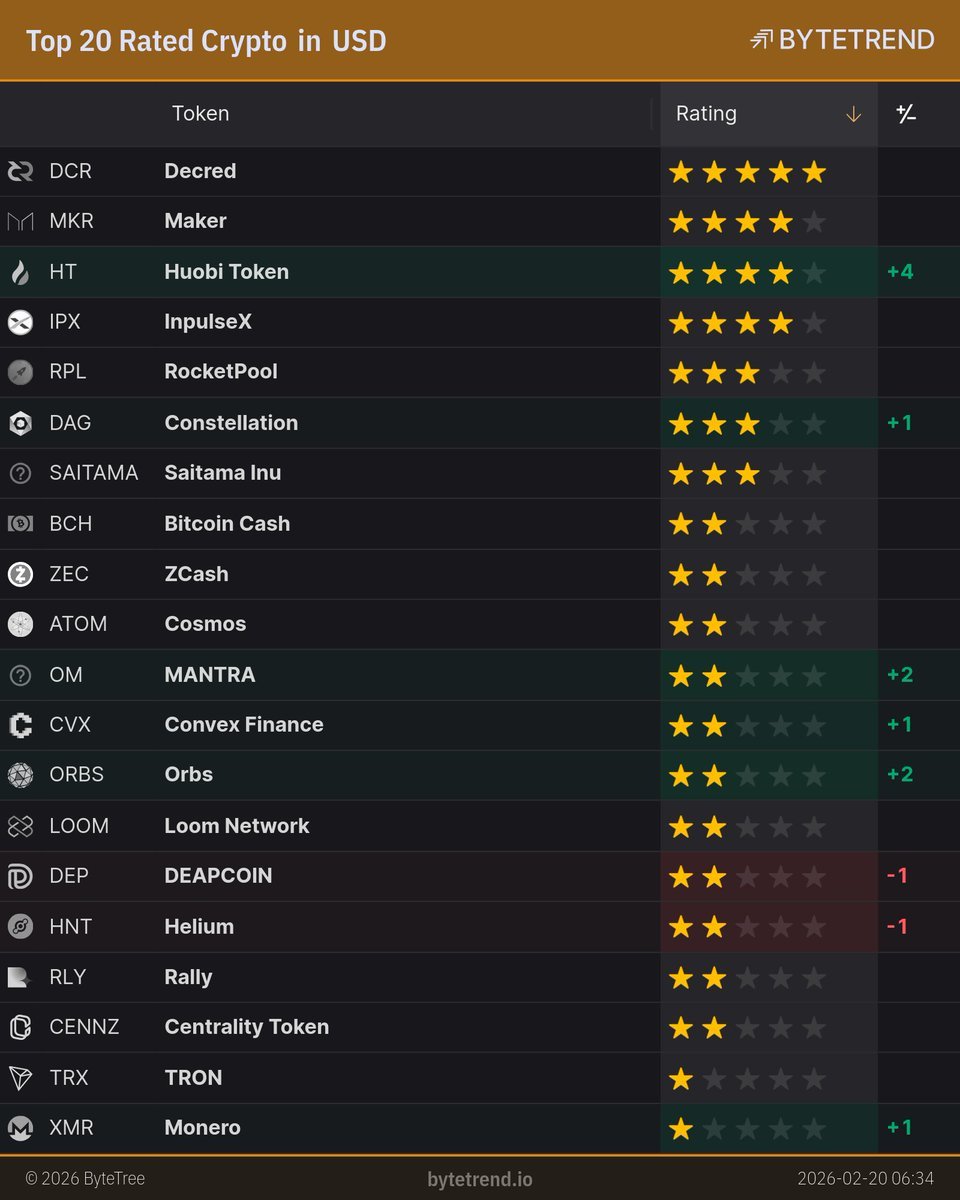
Task: Click Decred's five-star rating
Action: point(747,172)
